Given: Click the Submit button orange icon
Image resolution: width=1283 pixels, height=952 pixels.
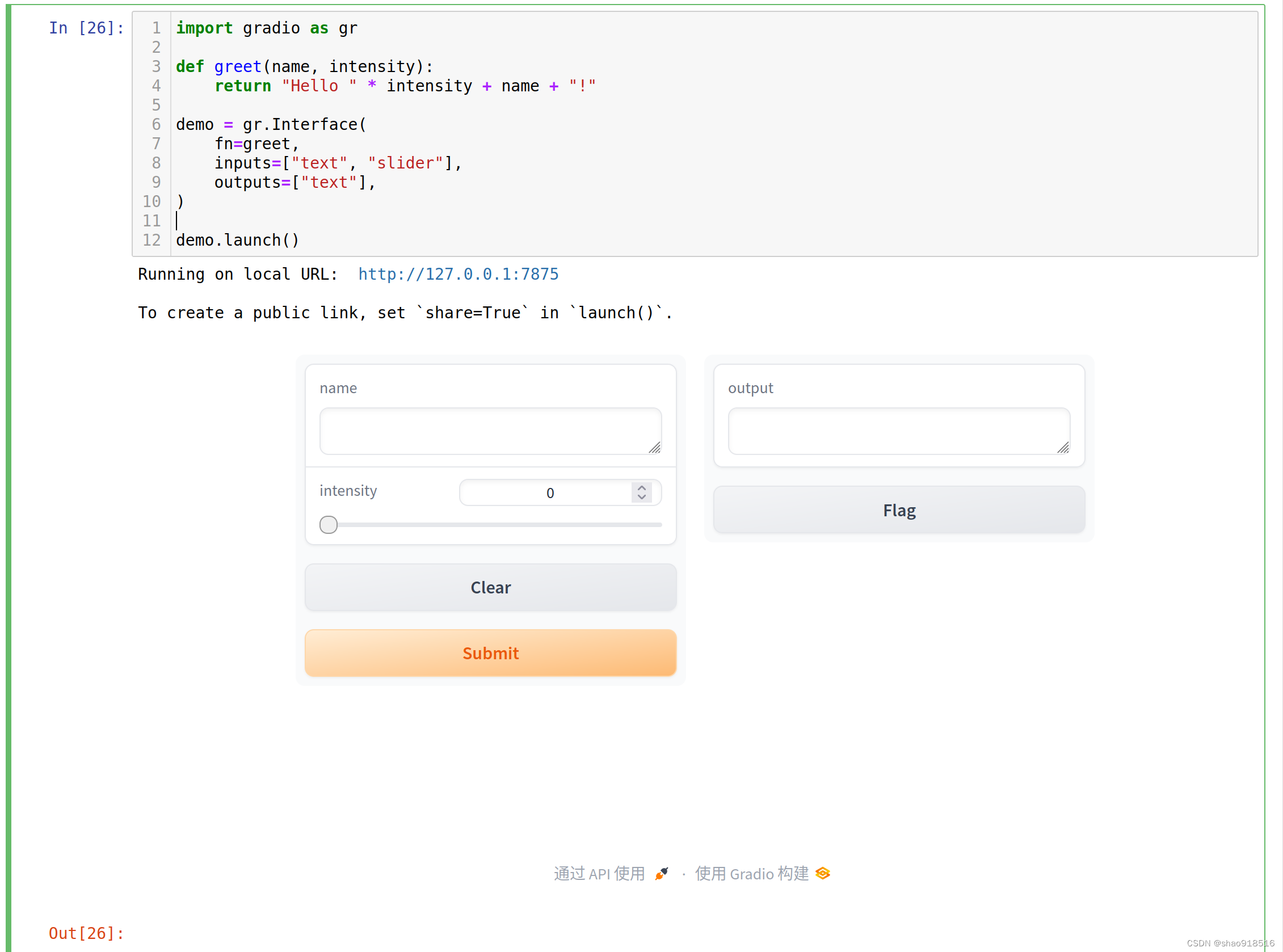Looking at the screenshot, I should [x=492, y=652].
